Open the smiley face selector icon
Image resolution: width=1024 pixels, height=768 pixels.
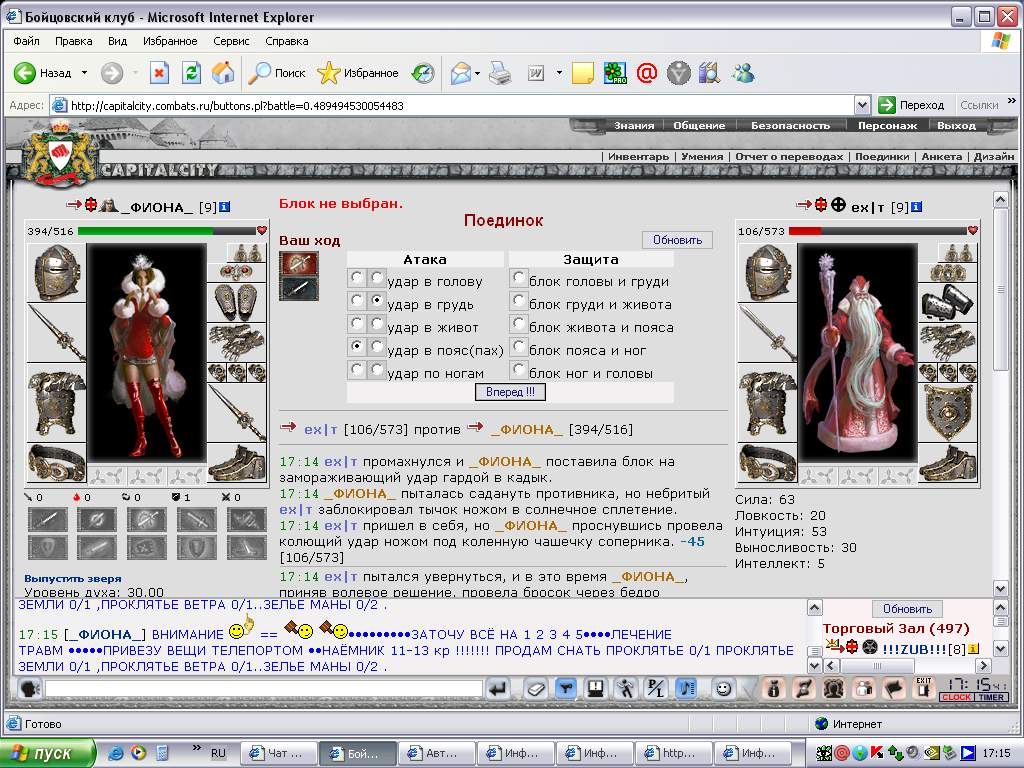pos(723,689)
